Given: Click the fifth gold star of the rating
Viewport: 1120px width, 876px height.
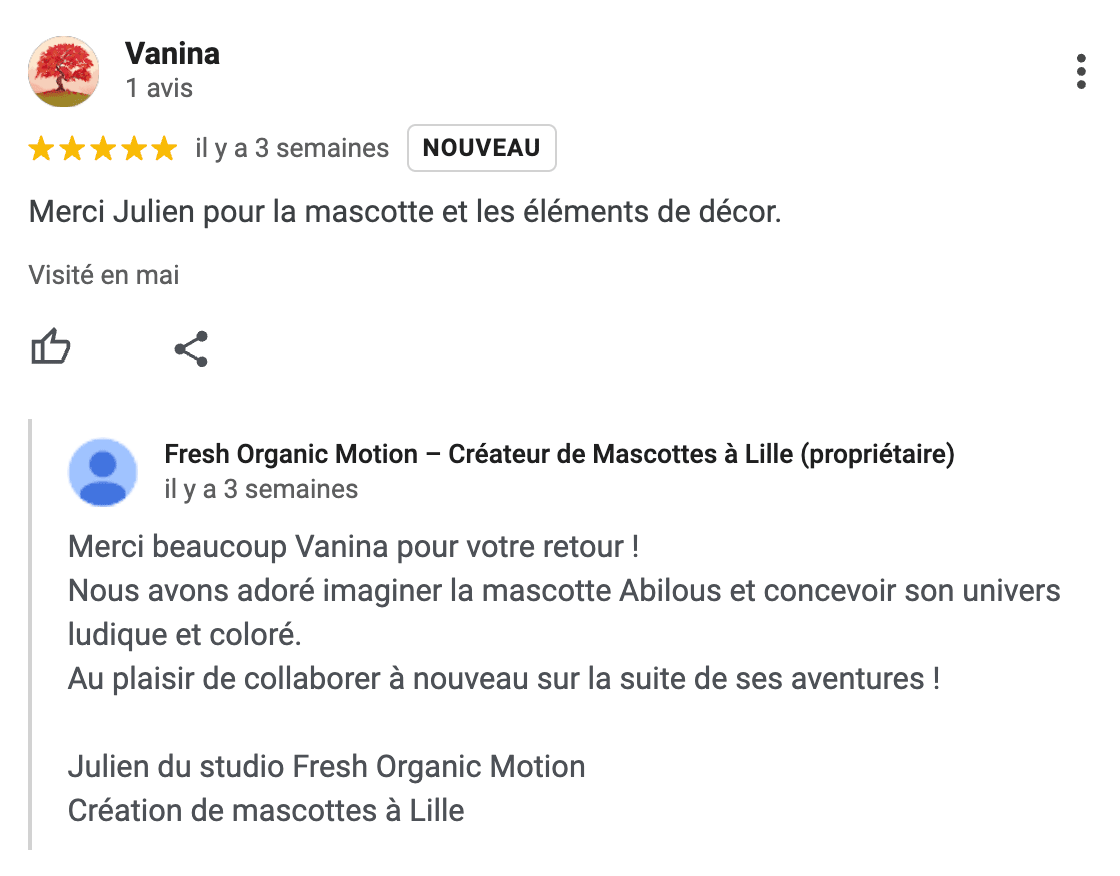Looking at the screenshot, I should point(164,150).
